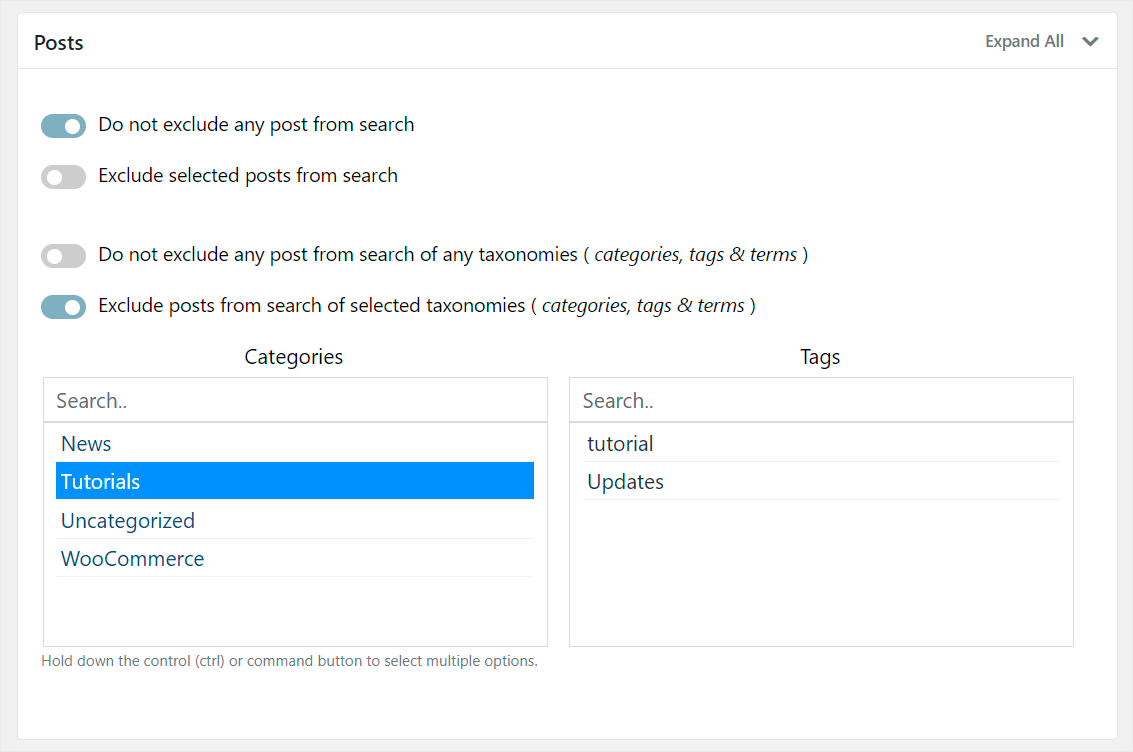Click the Categories search field
The height and width of the screenshot is (752, 1133).
pos(295,399)
